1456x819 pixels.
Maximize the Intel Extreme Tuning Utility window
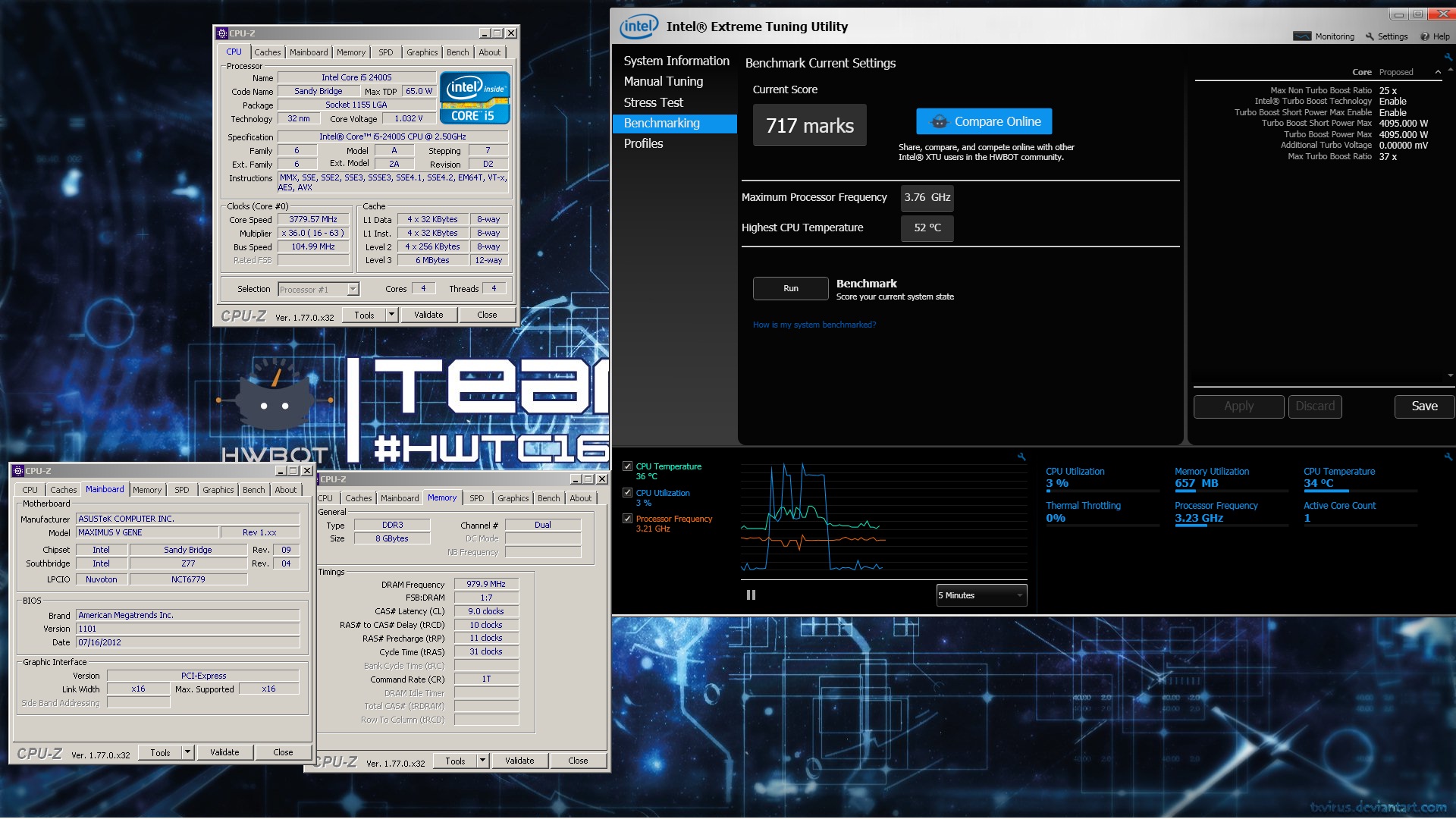(x=1417, y=14)
